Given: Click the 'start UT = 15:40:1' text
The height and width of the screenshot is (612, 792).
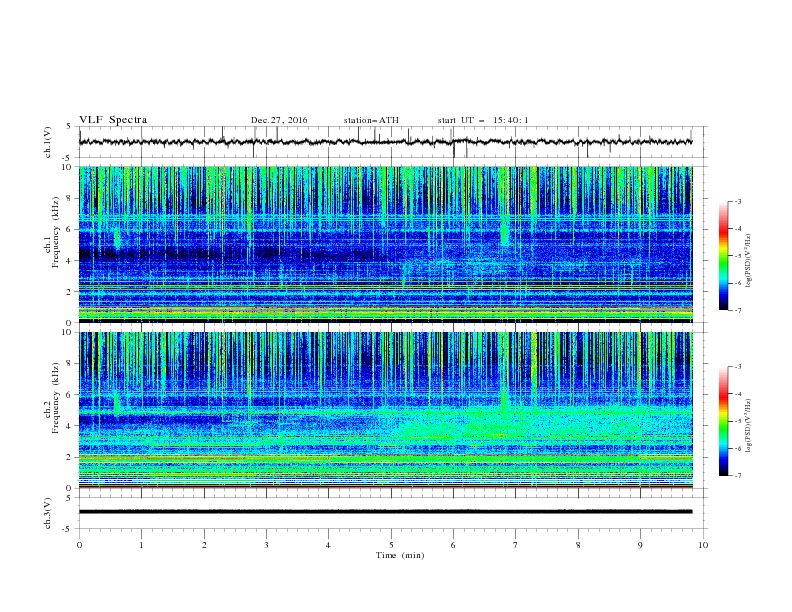Looking at the screenshot, I should (483, 120).
